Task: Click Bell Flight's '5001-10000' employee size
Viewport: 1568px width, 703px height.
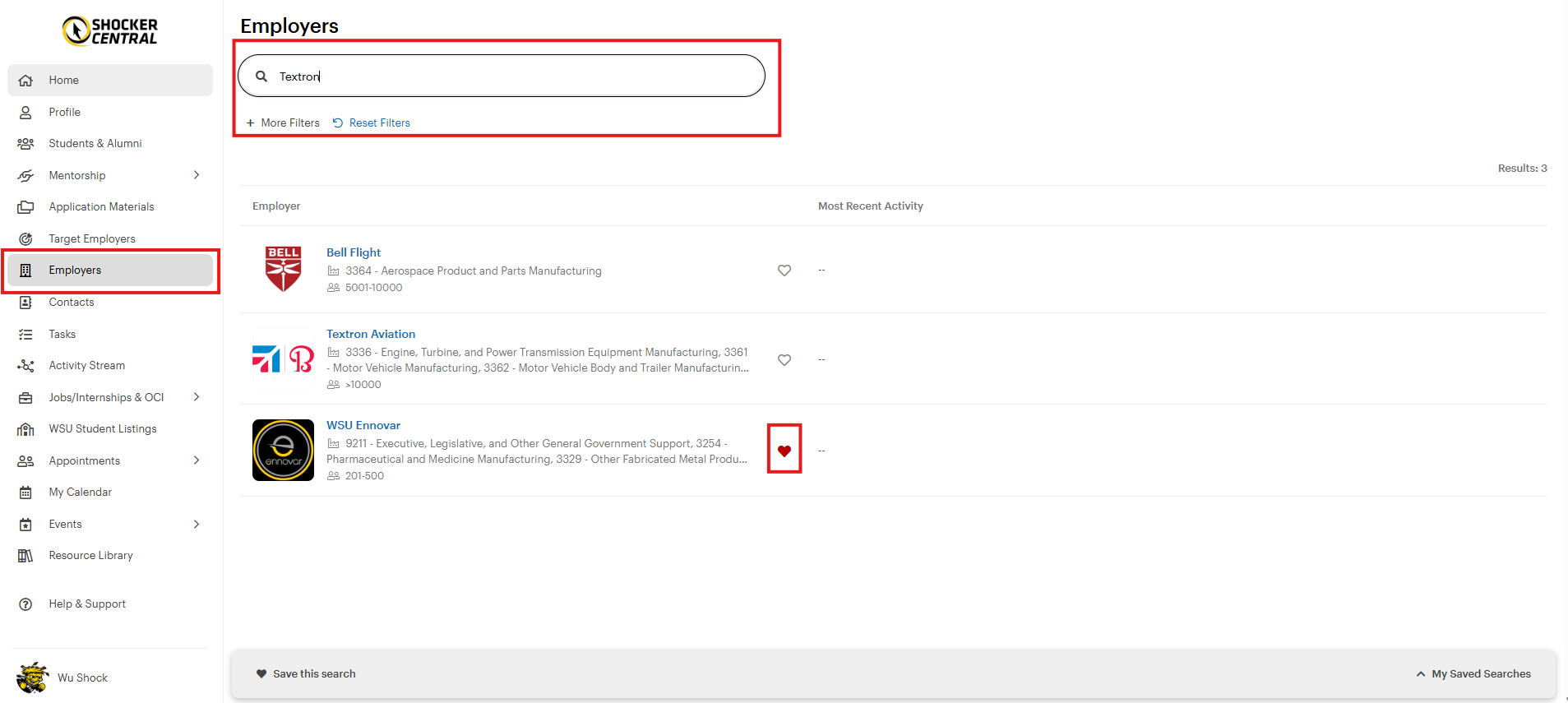Action: coord(374,288)
